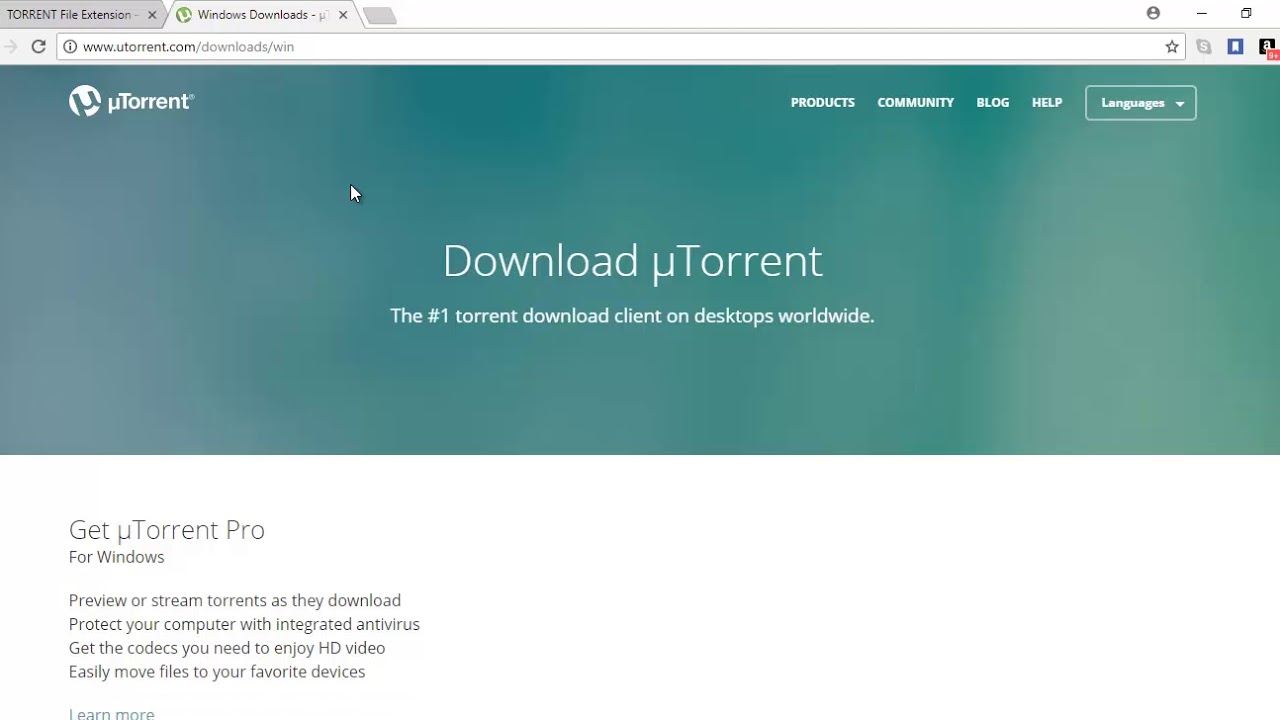Screen dimensions: 1280x720
Task: Close the TORRENT File Extension tab
Action: pyautogui.click(x=152, y=15)
